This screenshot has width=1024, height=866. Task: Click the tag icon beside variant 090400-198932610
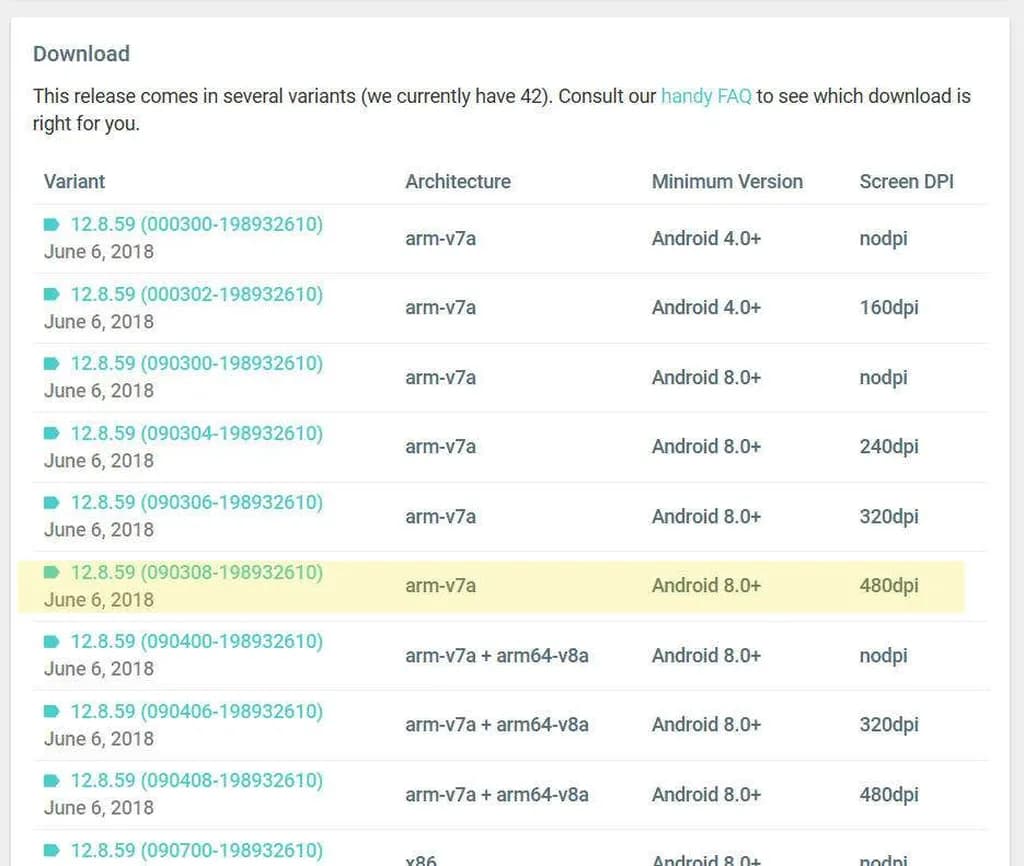[x=52, y=642]
